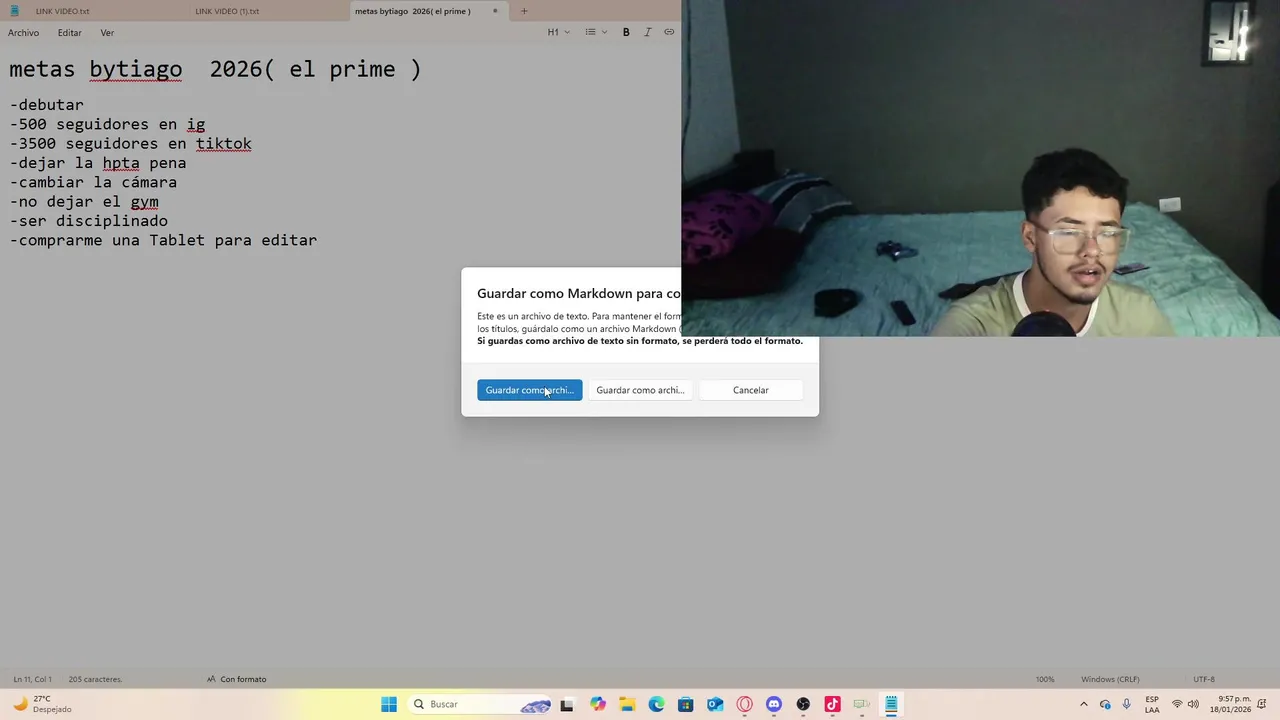Open TikTok from the taskbar

[832, 704]
